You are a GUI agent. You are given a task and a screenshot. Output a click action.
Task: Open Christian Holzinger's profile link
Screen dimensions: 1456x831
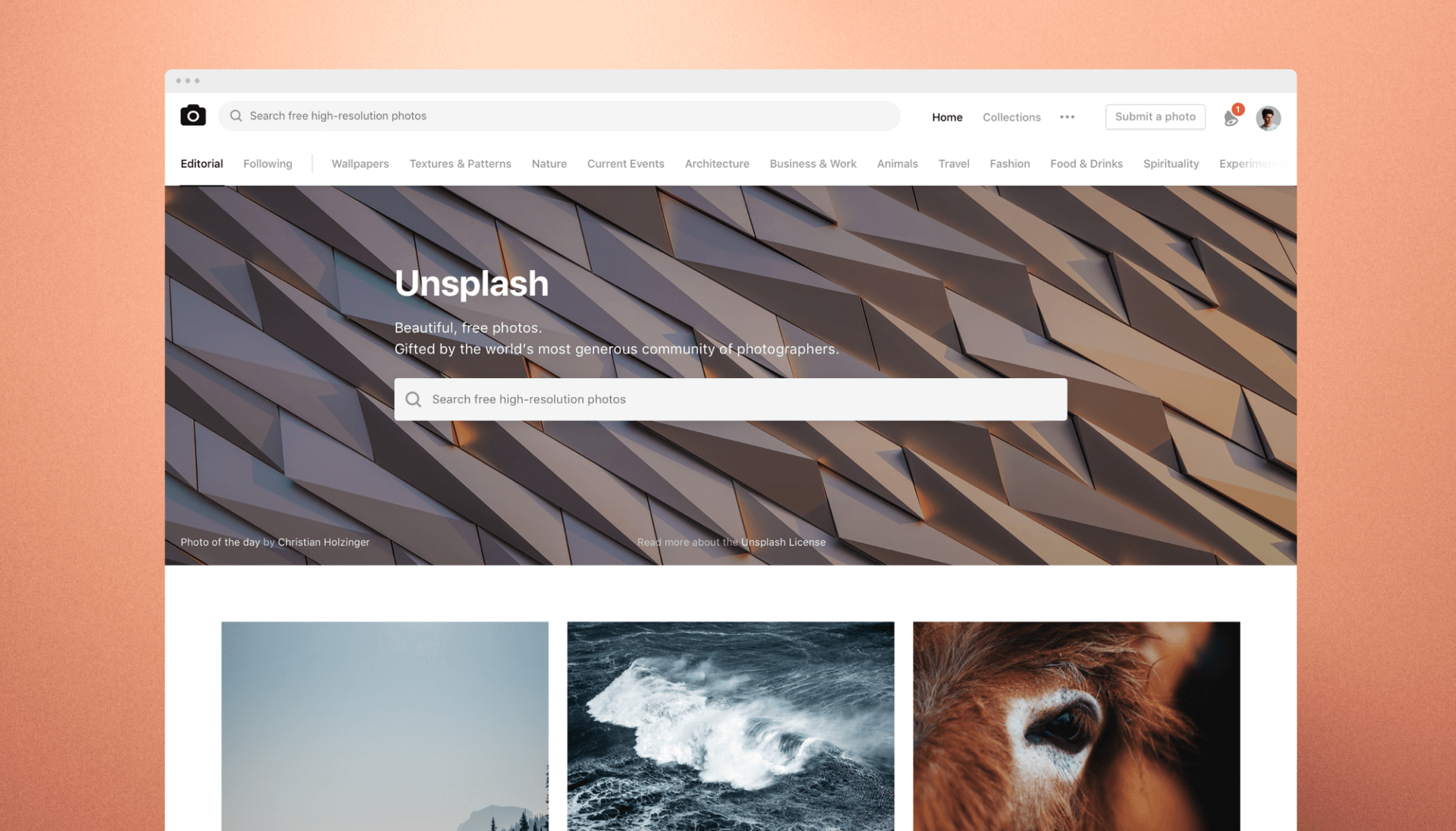pyautogui.click(x=323, y=542)
